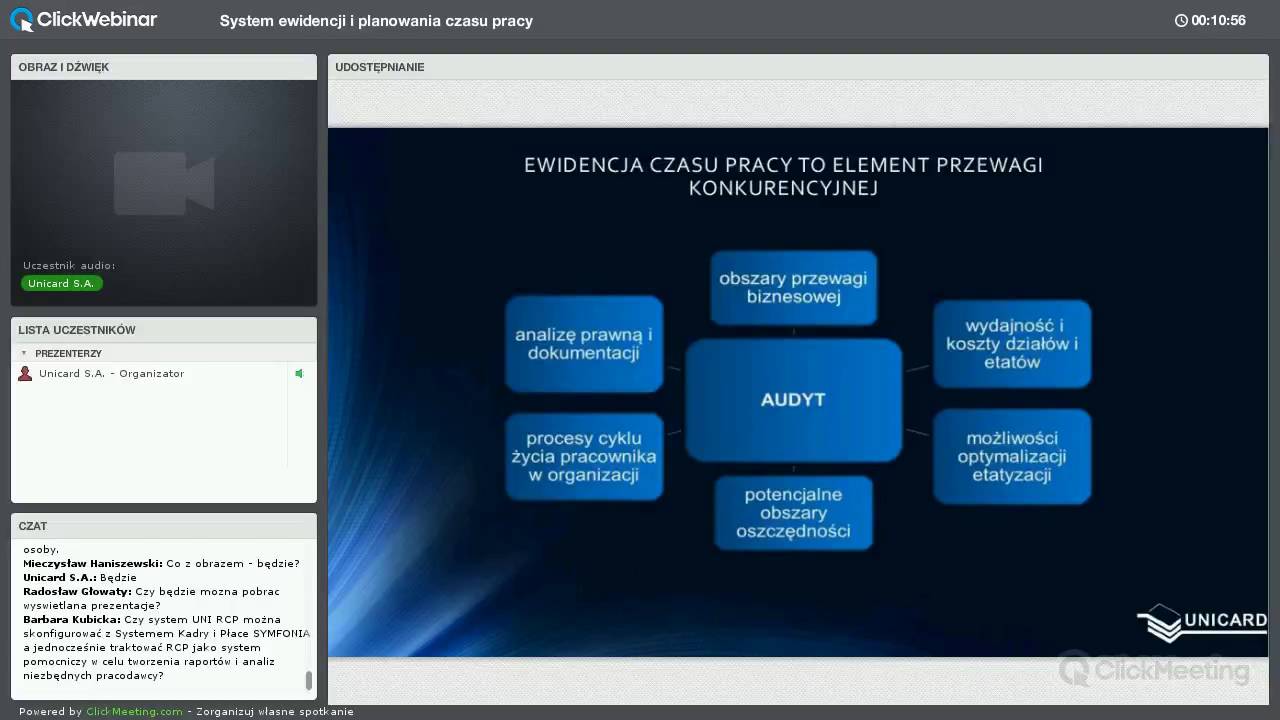This screenshot has width=1280, height=720.
Task: Click Mieczysław Haniszewski's chat message
Action: (161, 563)
